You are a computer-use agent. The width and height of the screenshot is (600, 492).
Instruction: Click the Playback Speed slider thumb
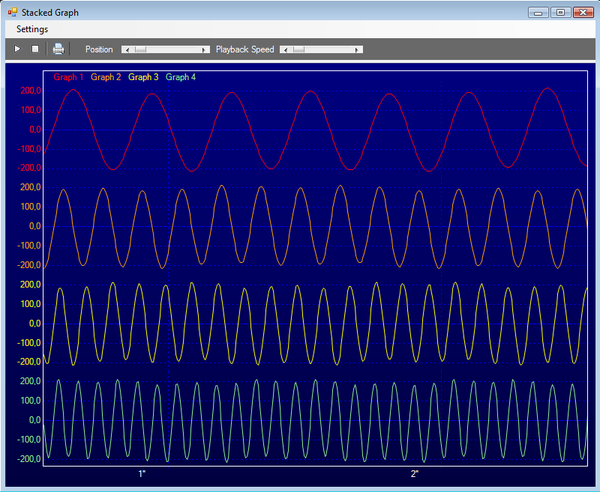[298, 49]
